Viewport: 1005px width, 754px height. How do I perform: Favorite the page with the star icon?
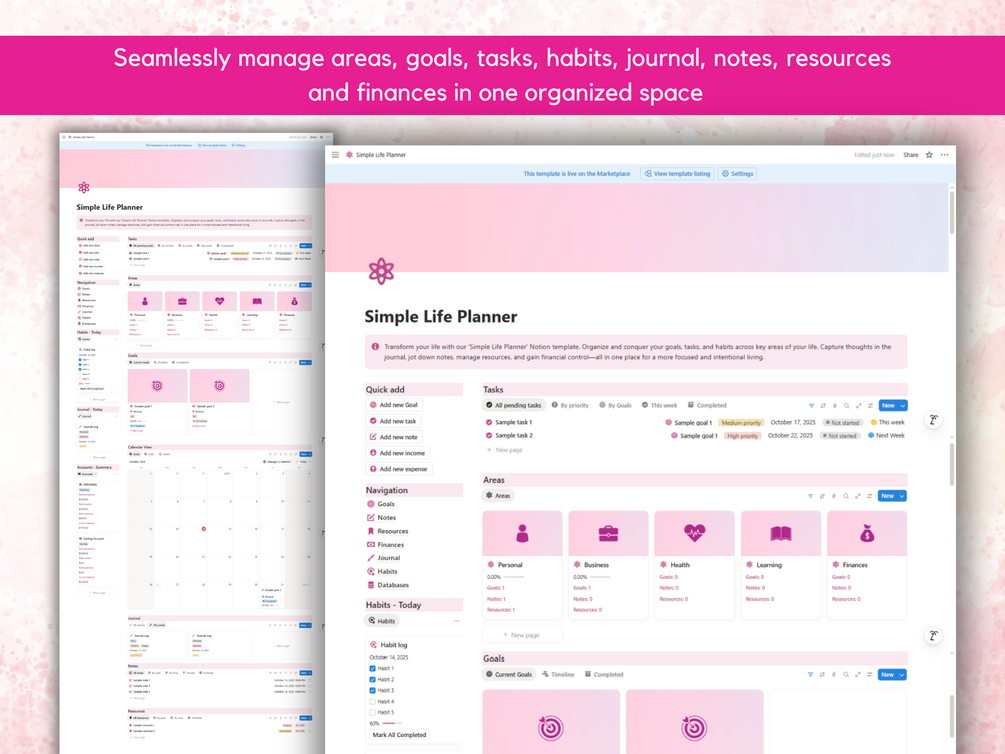tap(929, 155)
